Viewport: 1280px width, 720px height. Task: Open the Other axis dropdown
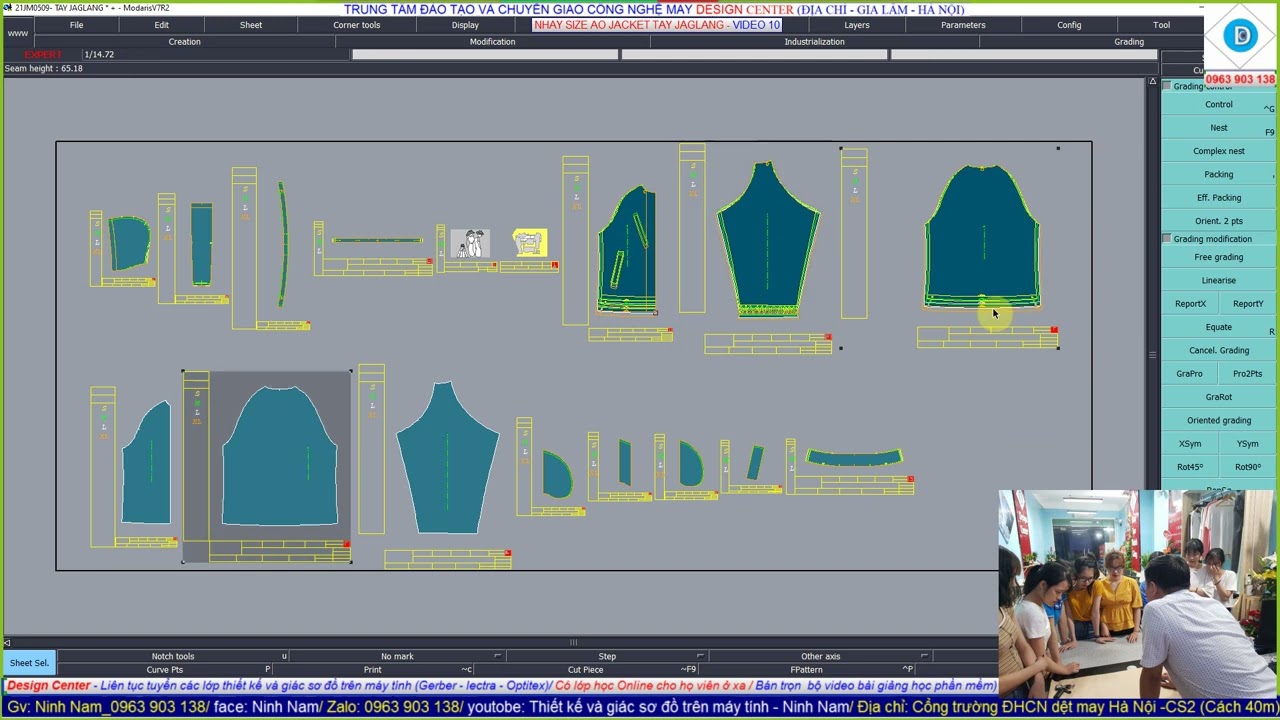(x=820, y=656)
